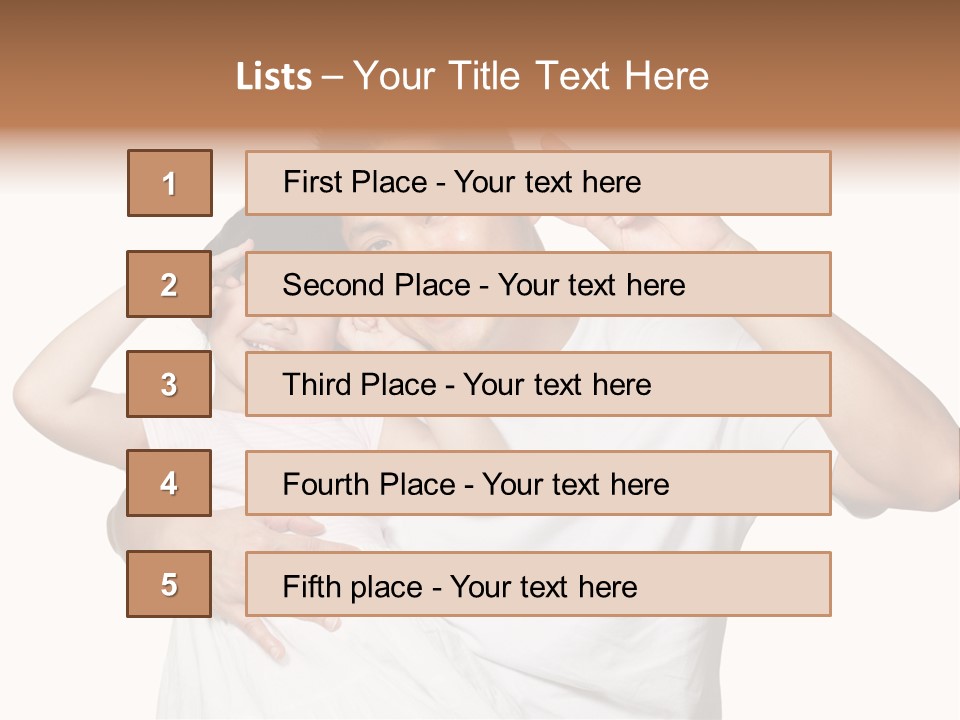Select the number 4 square
Viewport: 960px width, 720px height.
(x=169, y=484)
